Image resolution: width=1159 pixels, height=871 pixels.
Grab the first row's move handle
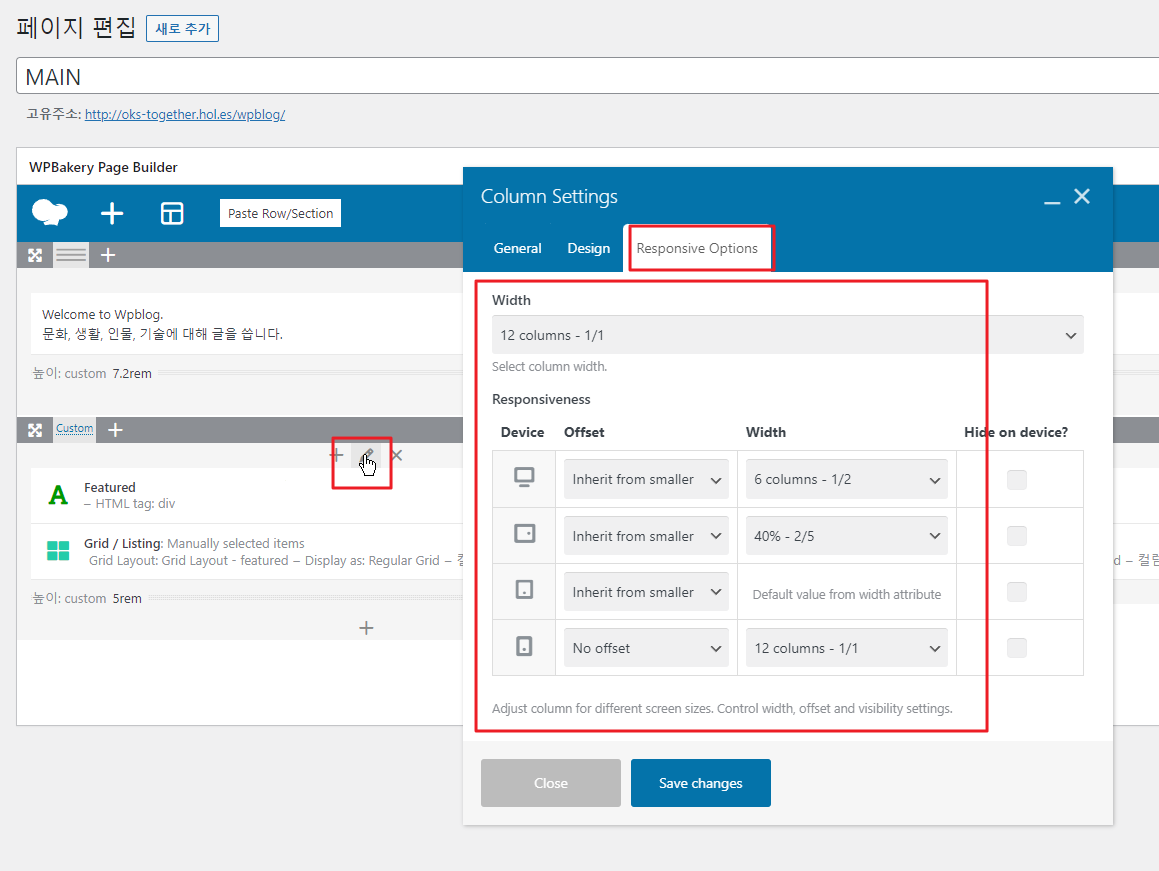[35, 255]
